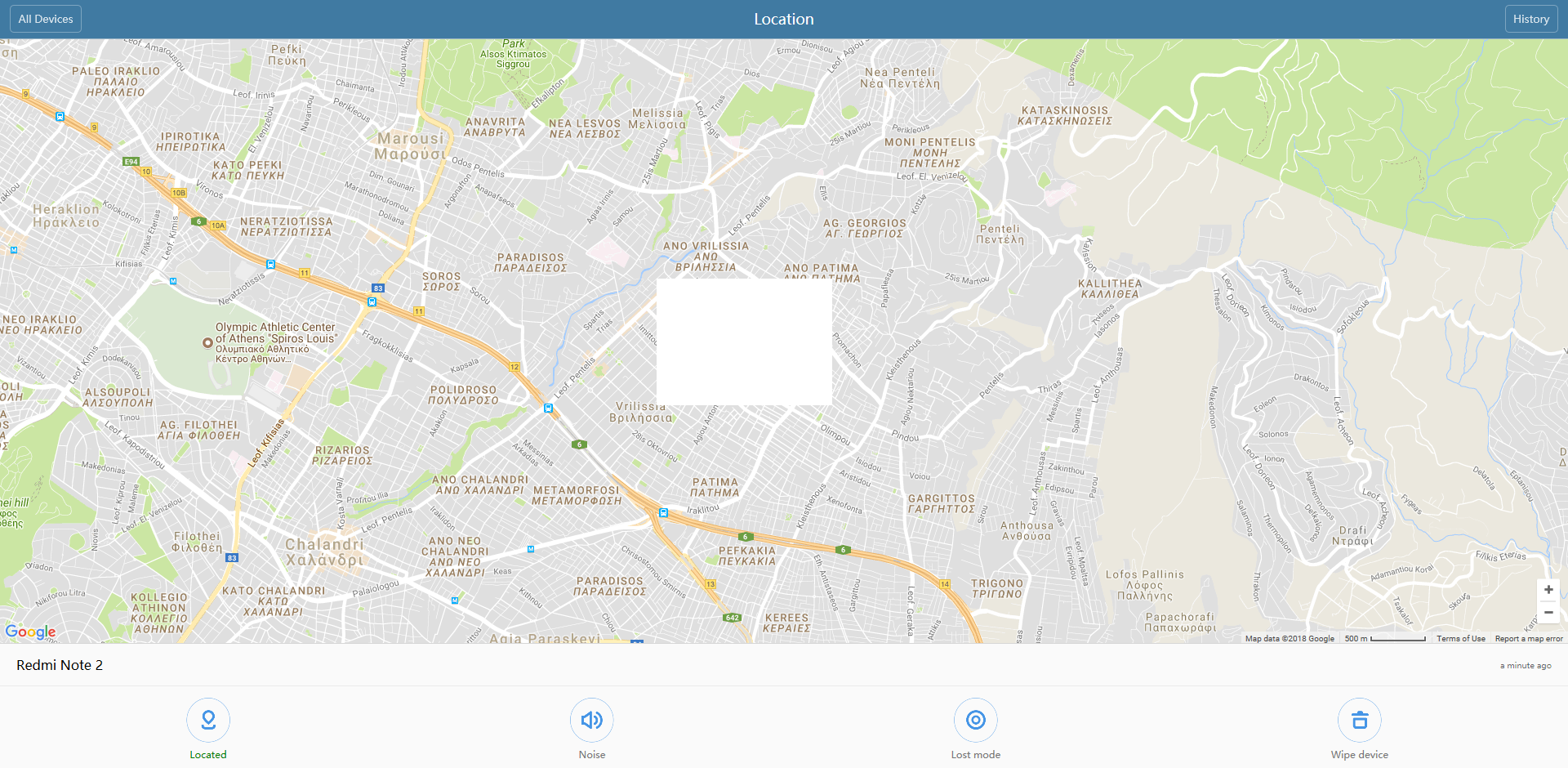Click the Ano Vrilissia area label
The height and width of the screenshot is (768, 1568).
pos(706,257)
